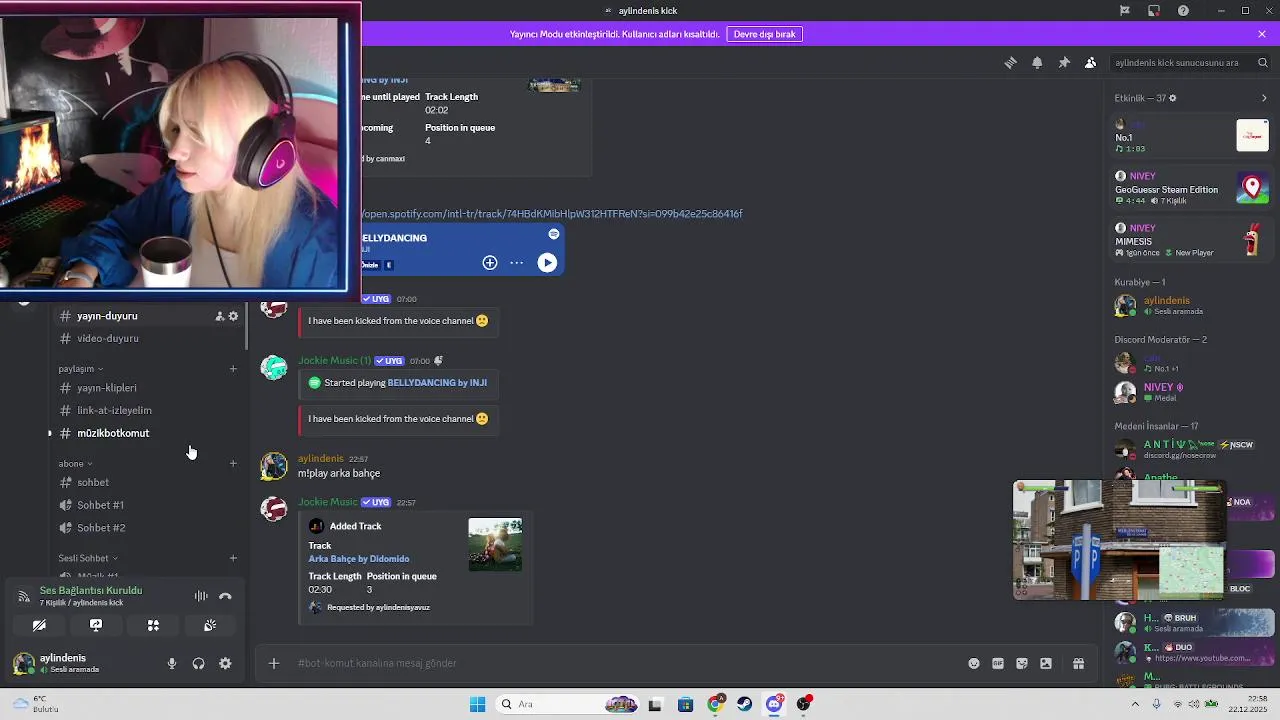
Task: Open user settings gear
Action: coord(225,663)
